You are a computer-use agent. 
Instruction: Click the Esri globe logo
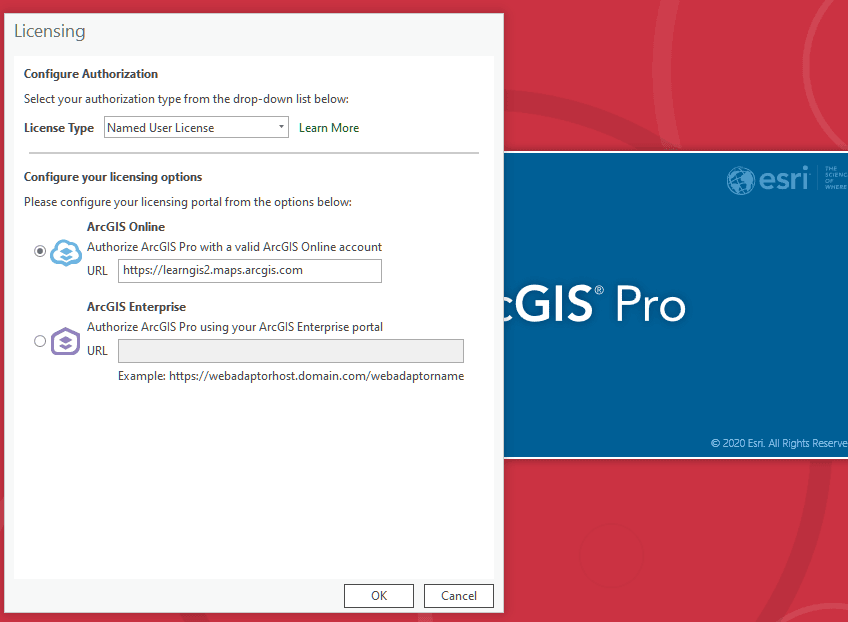(x=740, y=181)
